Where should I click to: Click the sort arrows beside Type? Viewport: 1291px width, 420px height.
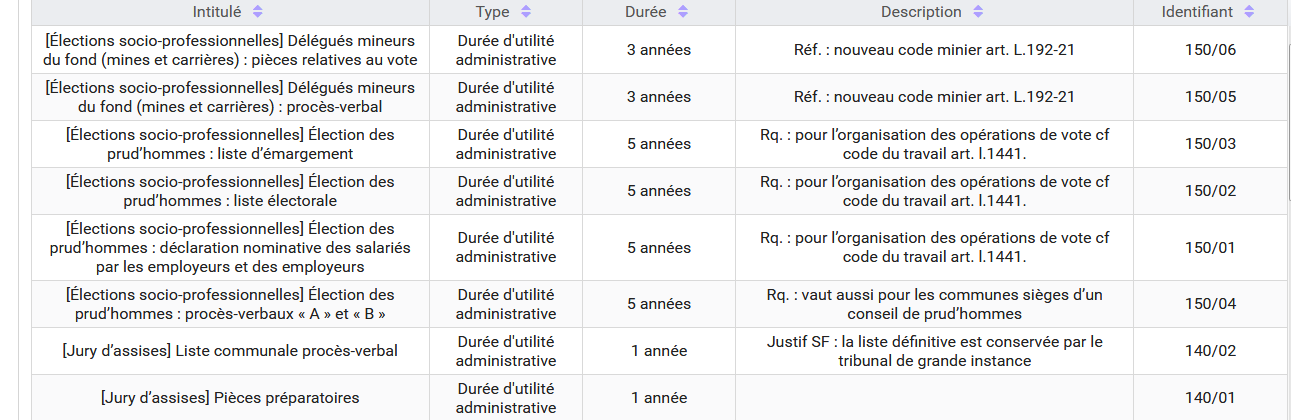coord(526,12)
